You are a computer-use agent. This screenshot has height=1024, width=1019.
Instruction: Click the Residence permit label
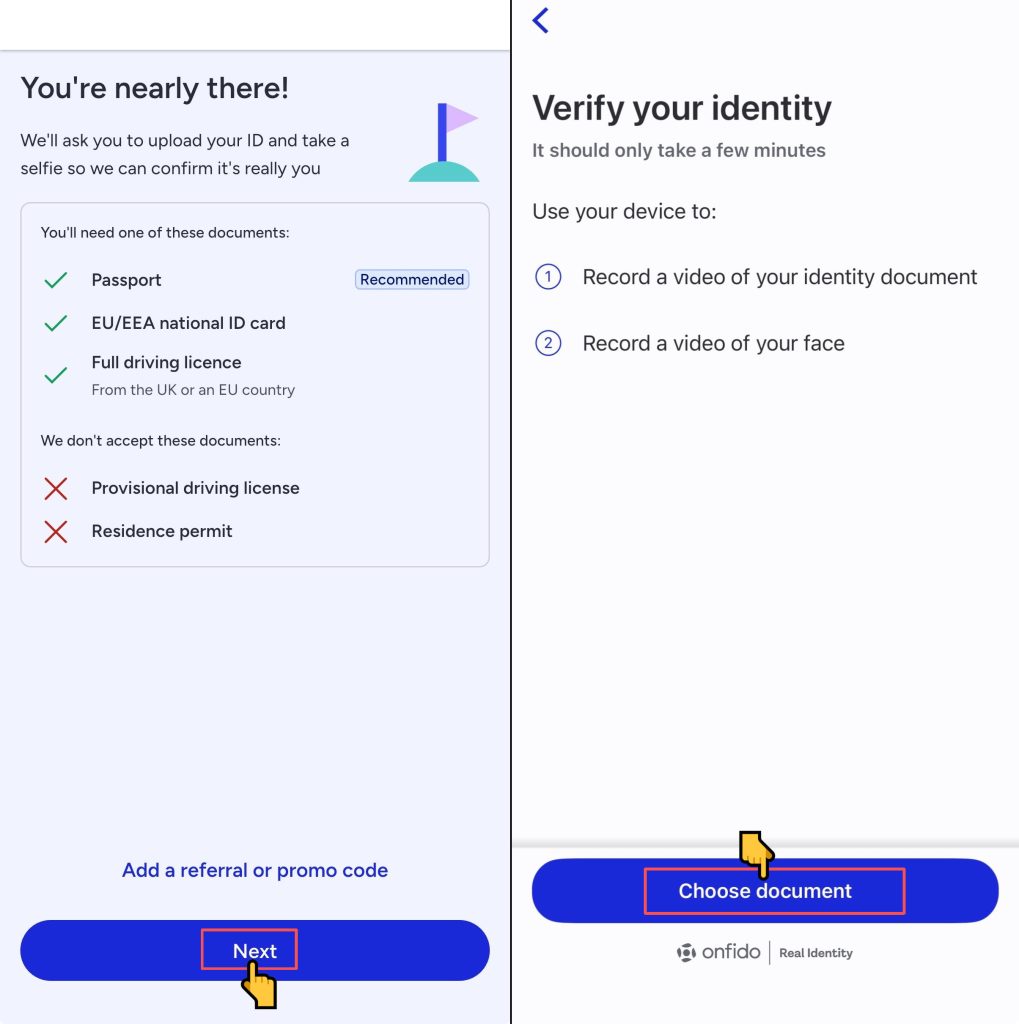(x=162, y=531)
